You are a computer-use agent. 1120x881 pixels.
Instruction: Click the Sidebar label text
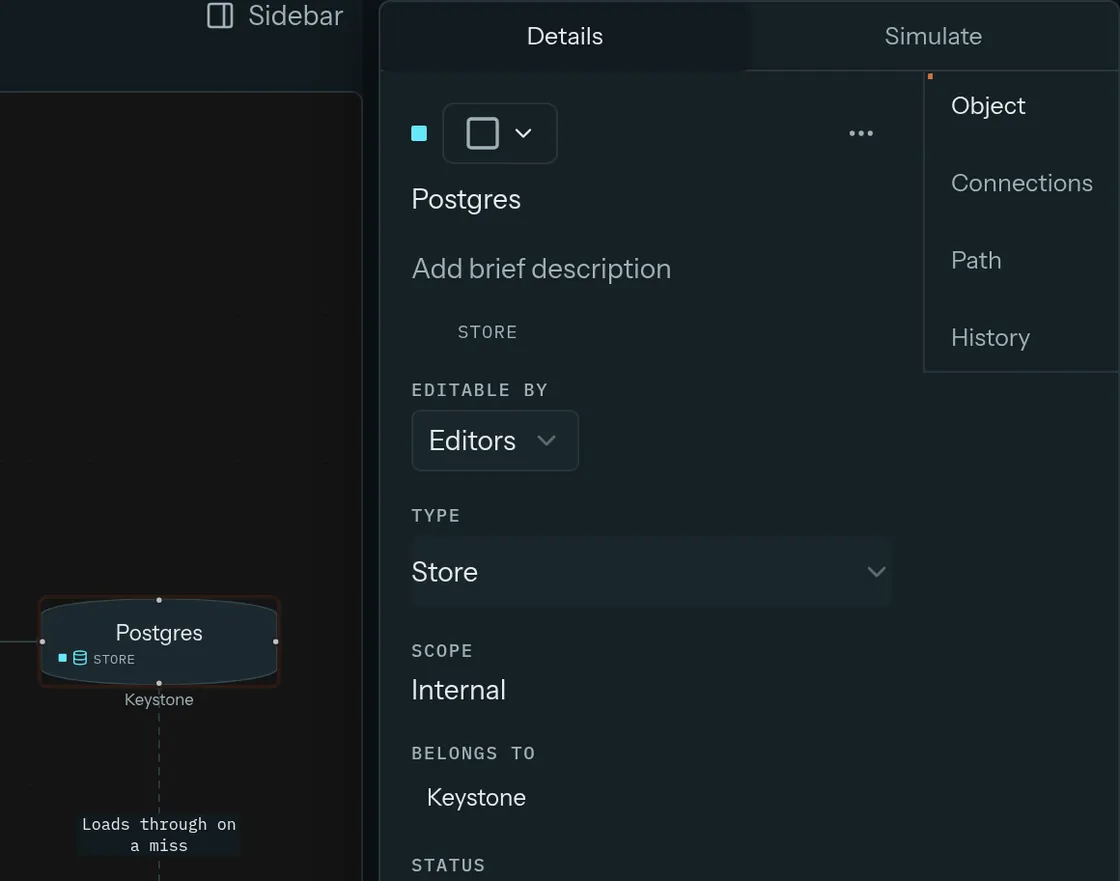(x=296, y=16)
